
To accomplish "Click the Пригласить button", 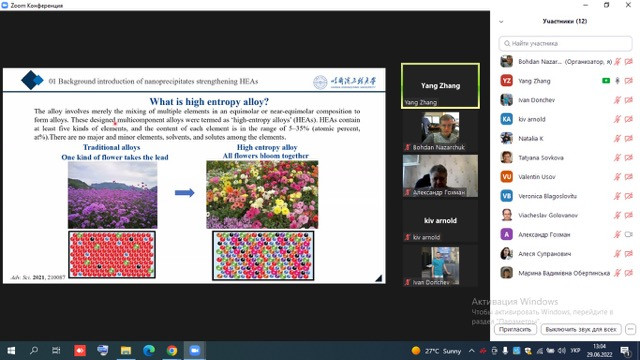I will 515,329.
